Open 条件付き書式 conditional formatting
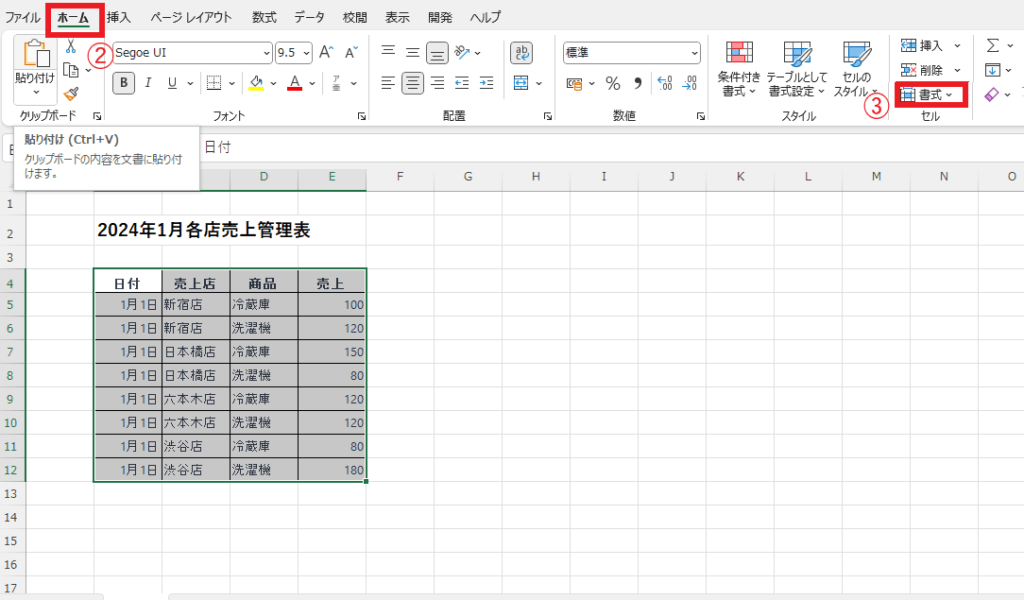This screenshot has width=1024, height=600. [x=739, y=69]
